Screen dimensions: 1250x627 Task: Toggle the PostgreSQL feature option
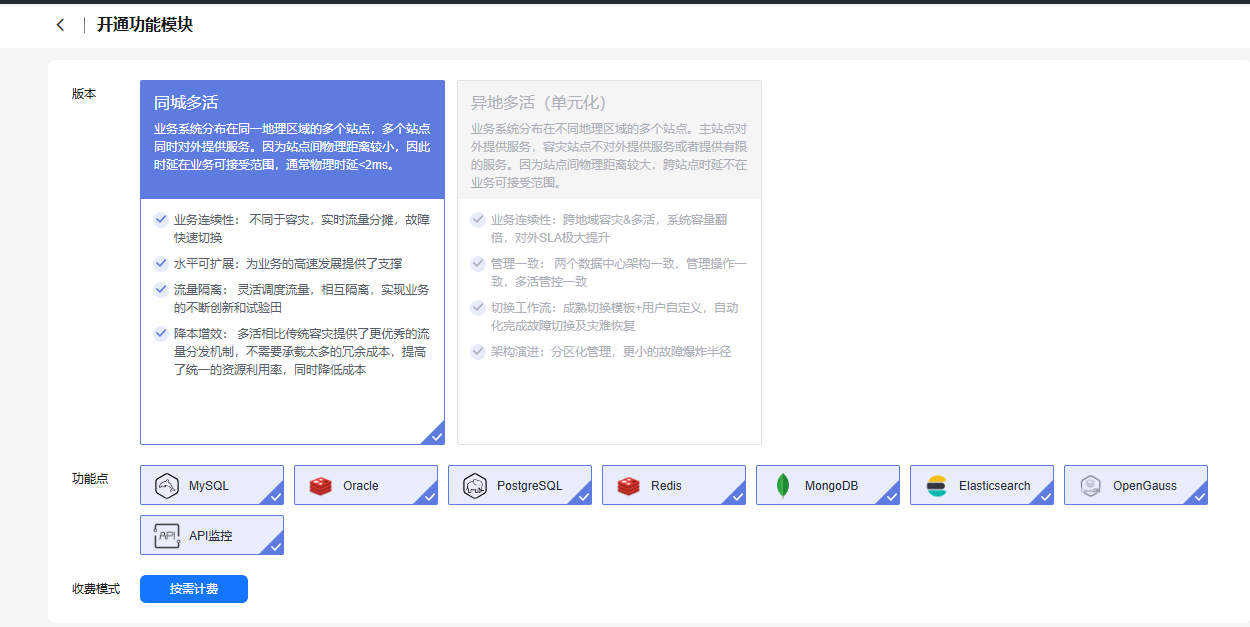pos(520,485)
